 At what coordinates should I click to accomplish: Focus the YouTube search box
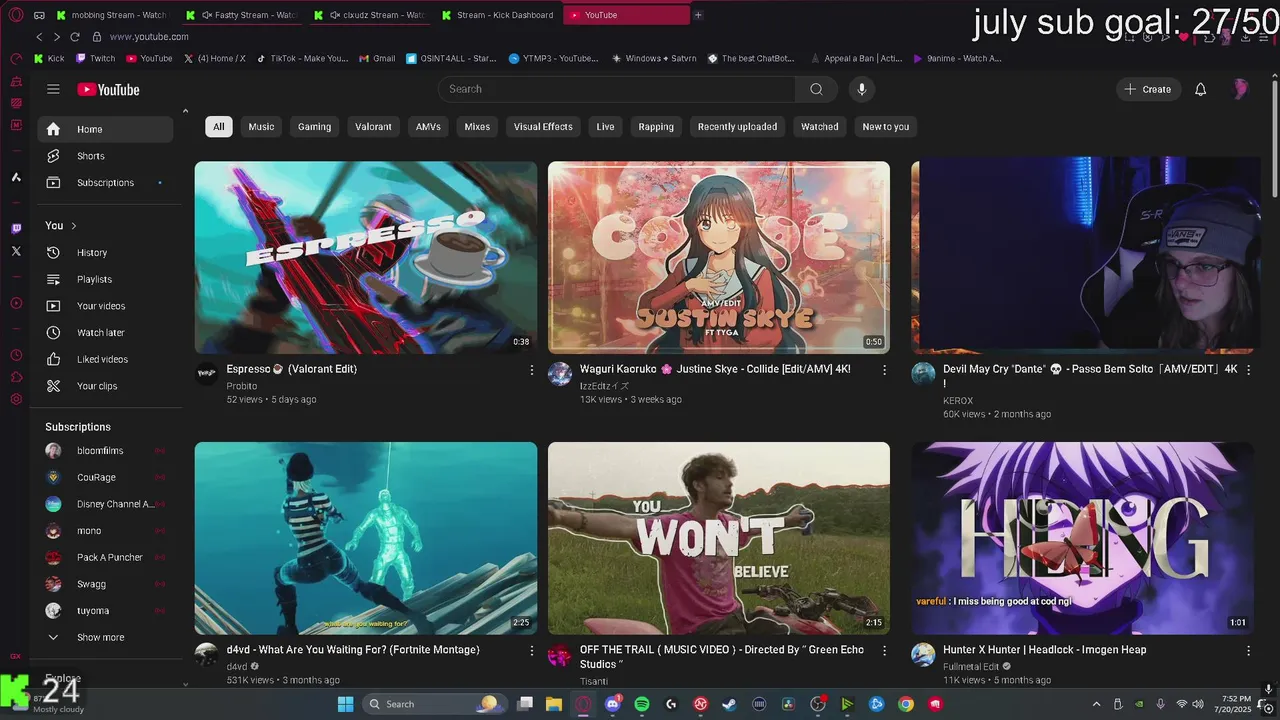pyautogui.click(x=617, y=89)
